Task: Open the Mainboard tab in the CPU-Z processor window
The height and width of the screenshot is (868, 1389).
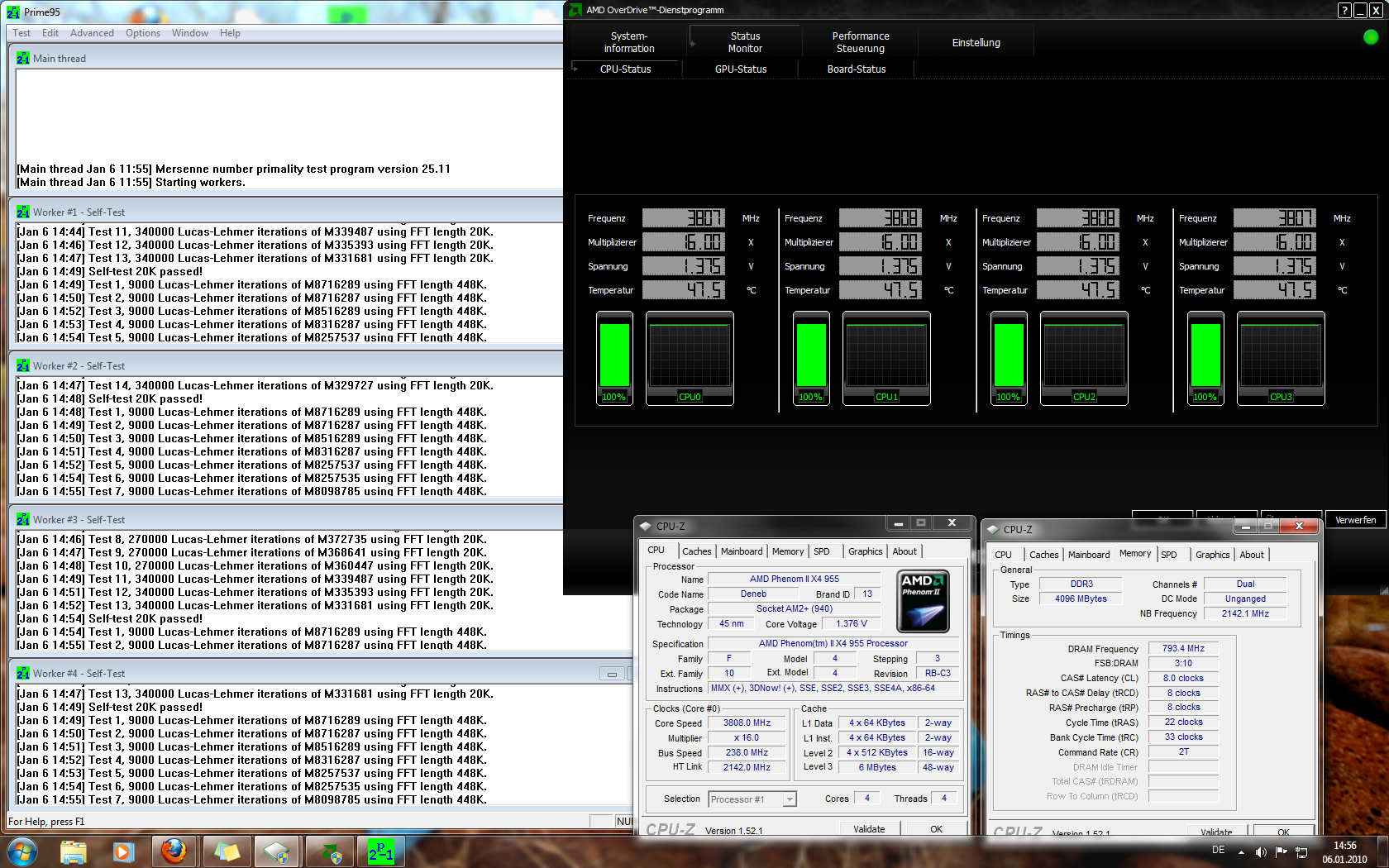Action: [742, 551]
